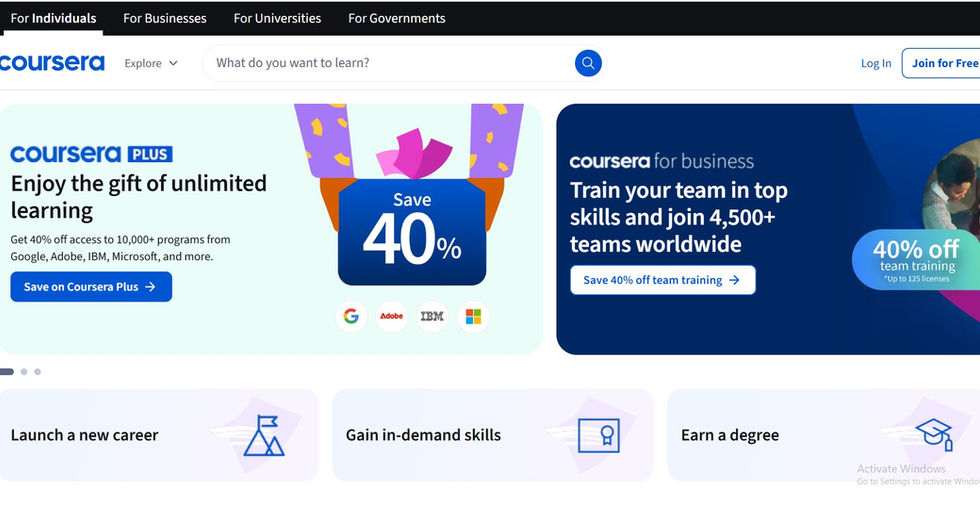Expand the Explore dropdown menu
The width and height of the screenshot is (980, 507).
tap(151, 63)
